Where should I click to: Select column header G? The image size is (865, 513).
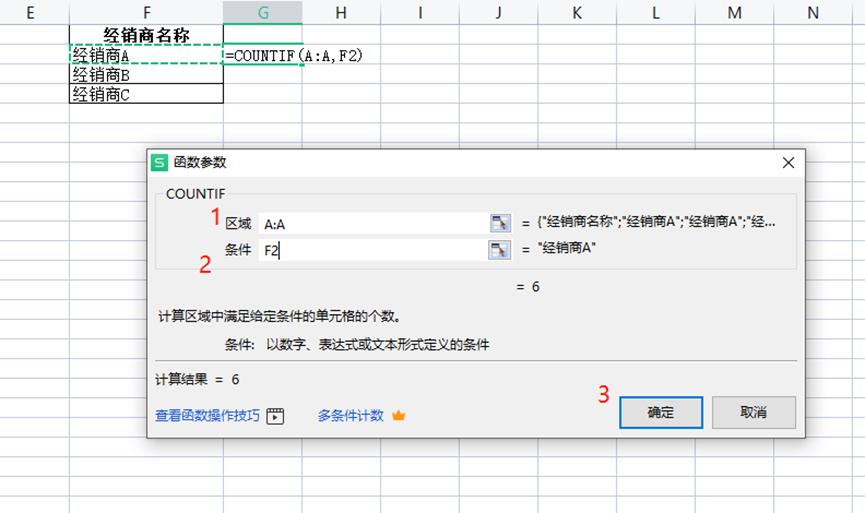(263, 12)
